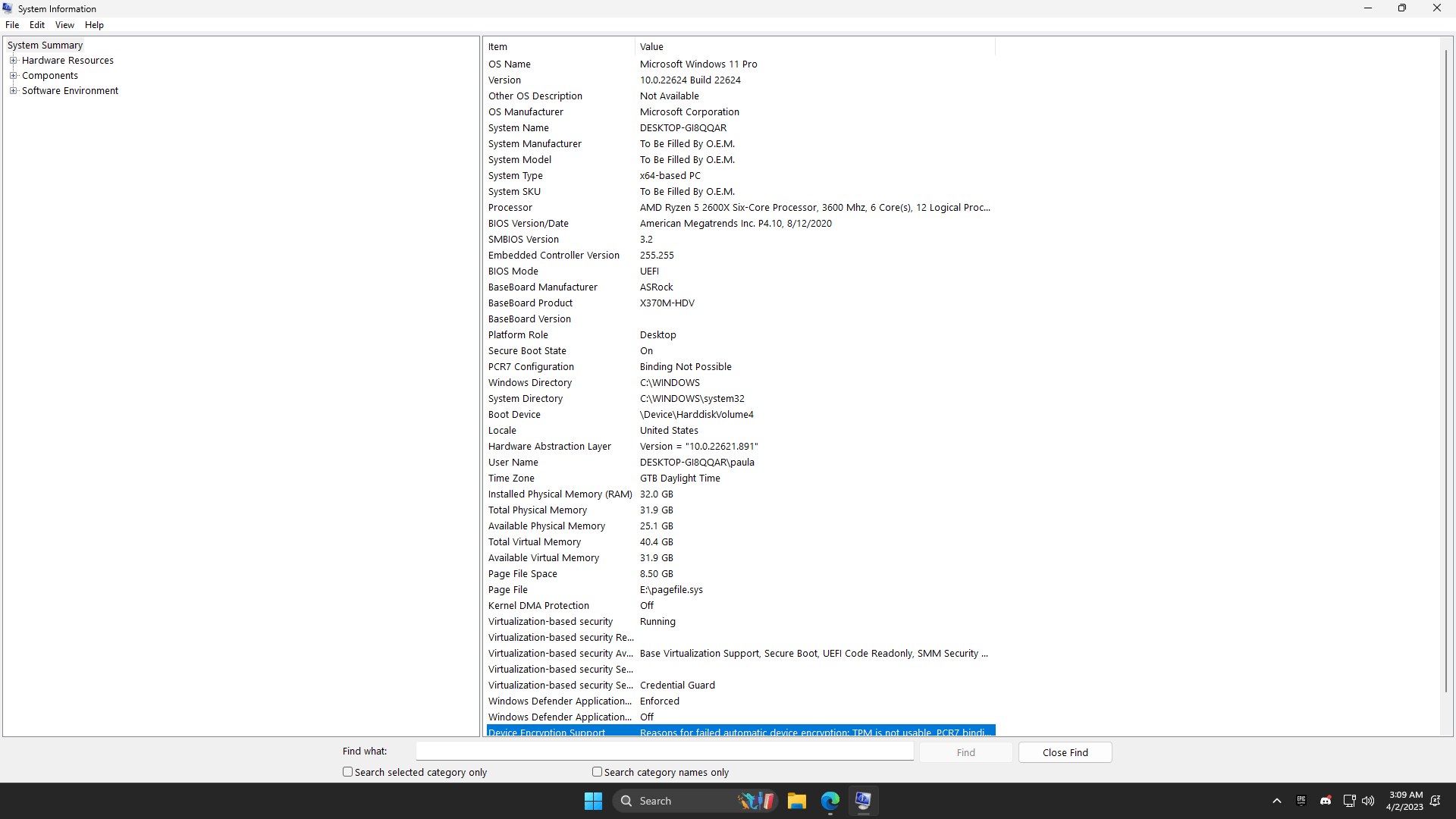
Task: Open the notification center bell icon
Action: pos(1436,801)
